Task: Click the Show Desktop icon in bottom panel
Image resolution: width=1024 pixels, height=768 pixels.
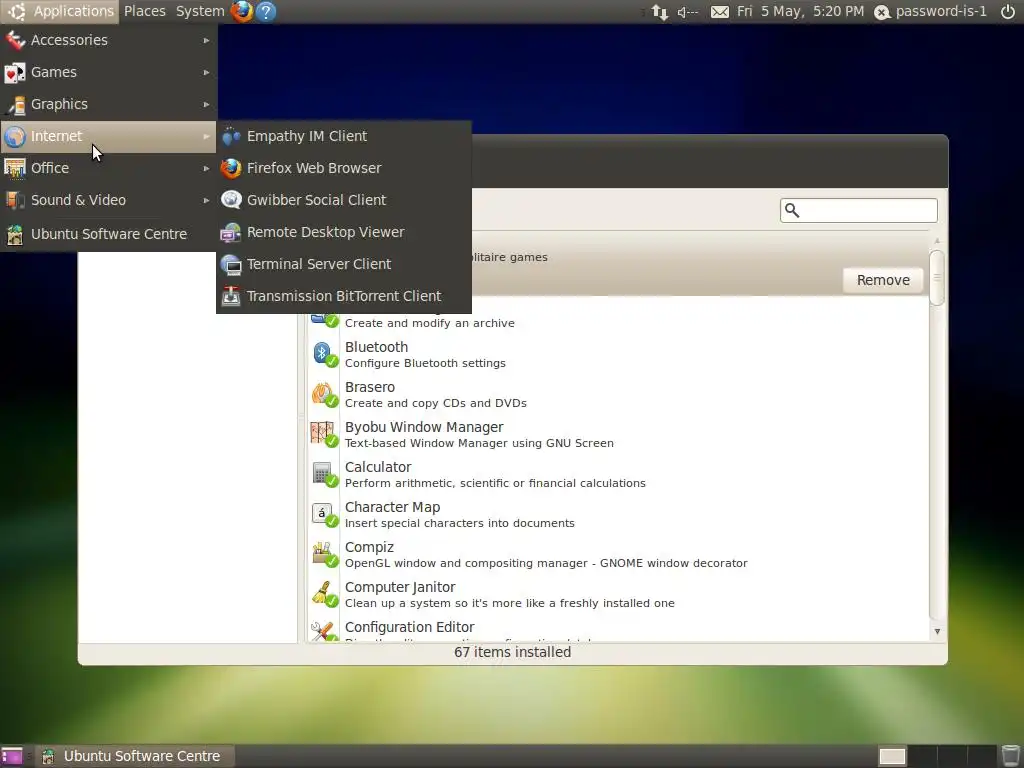Action: (x=12, y=756)
